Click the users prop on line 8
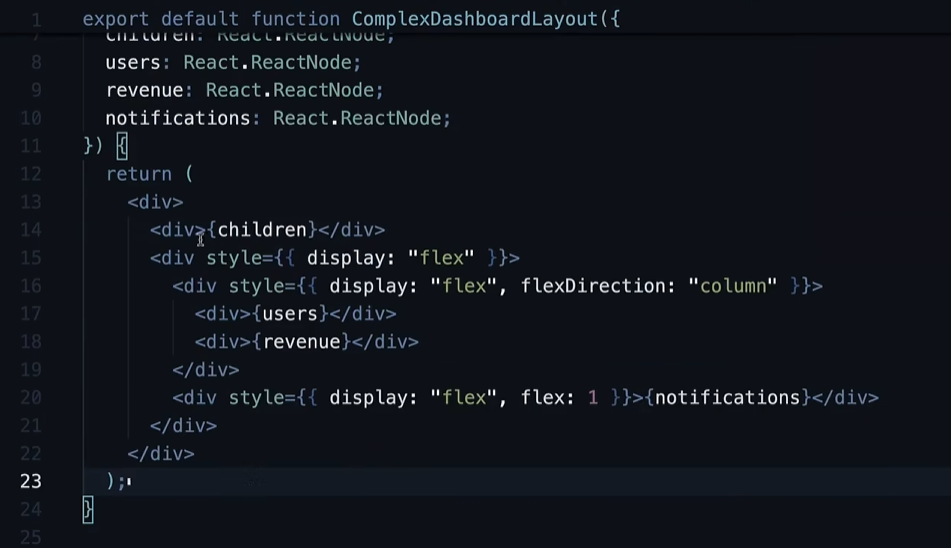 coord(133,62)
